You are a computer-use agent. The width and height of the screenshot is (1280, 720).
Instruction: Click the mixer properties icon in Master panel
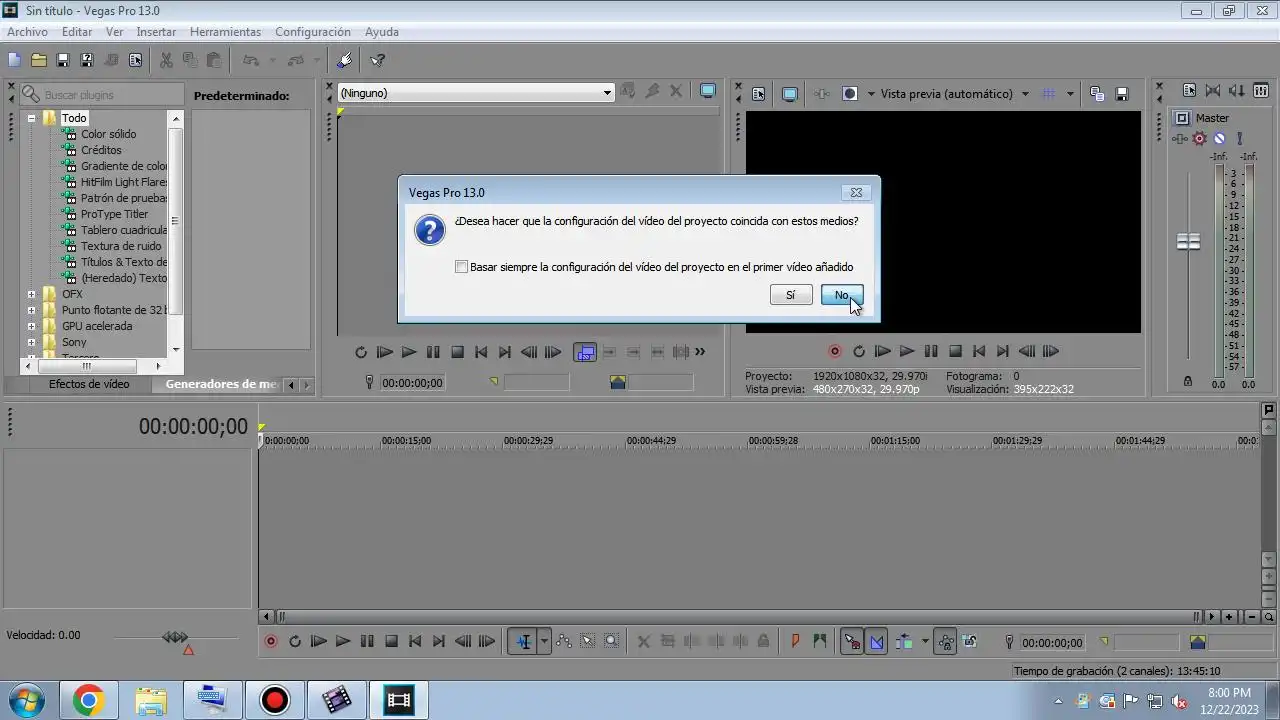[1189, 90]
